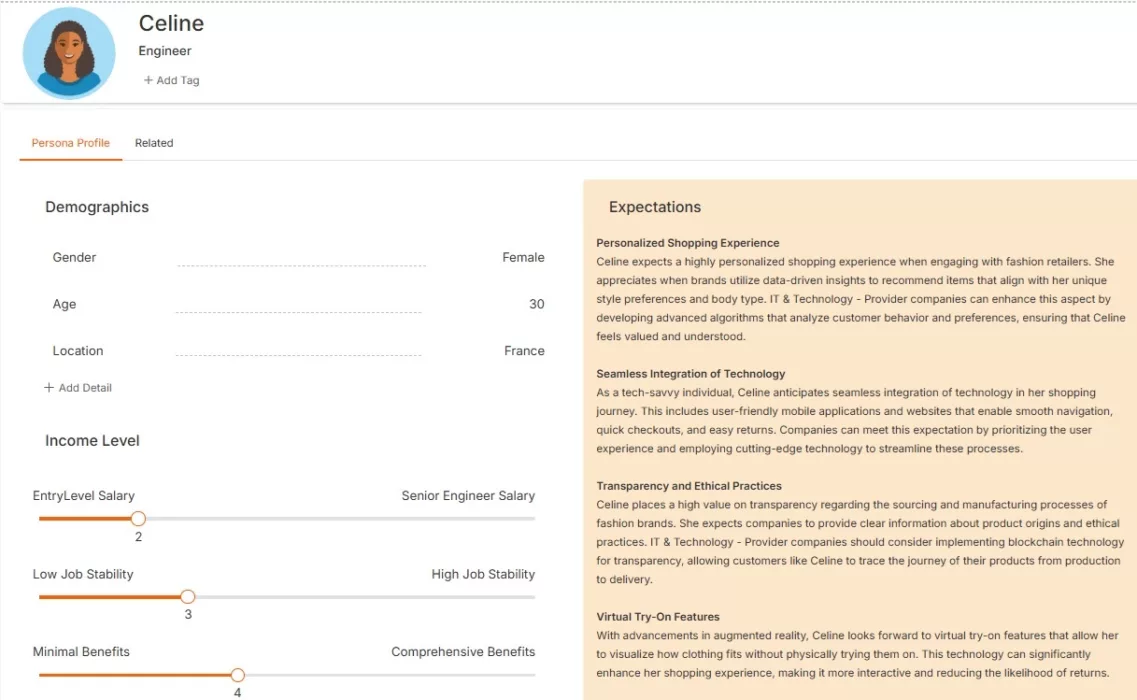Switch to the Related tab
The width and height of the screenshot is (1137, 700).
(x=154, y=143)
